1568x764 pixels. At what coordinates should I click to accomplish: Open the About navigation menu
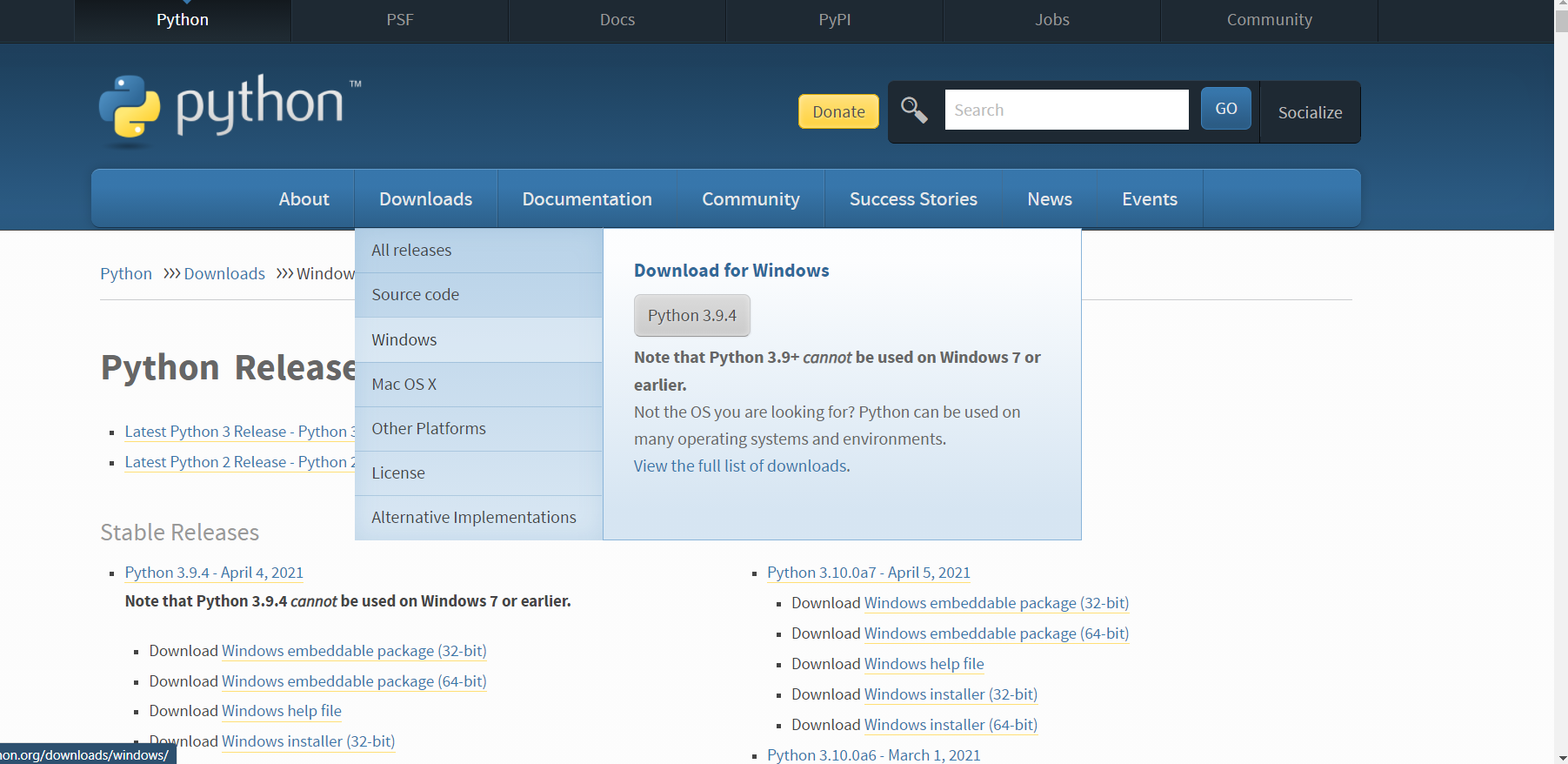[304, 199]
